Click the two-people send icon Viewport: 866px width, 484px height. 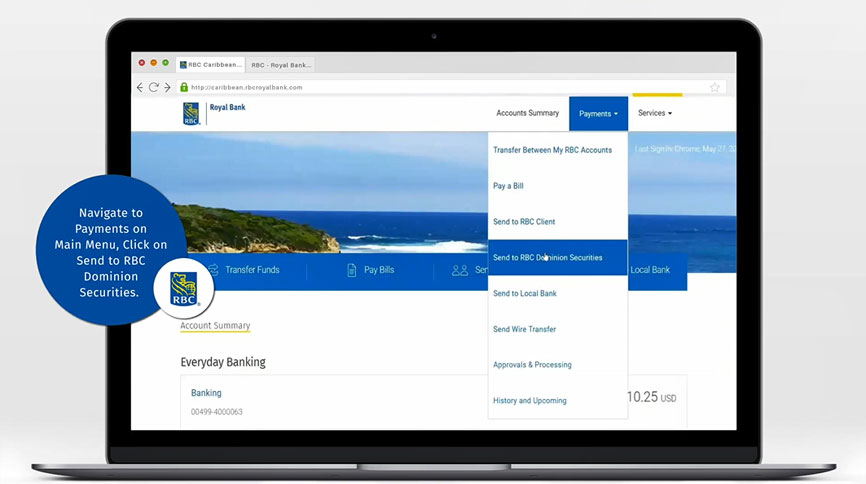460,270
